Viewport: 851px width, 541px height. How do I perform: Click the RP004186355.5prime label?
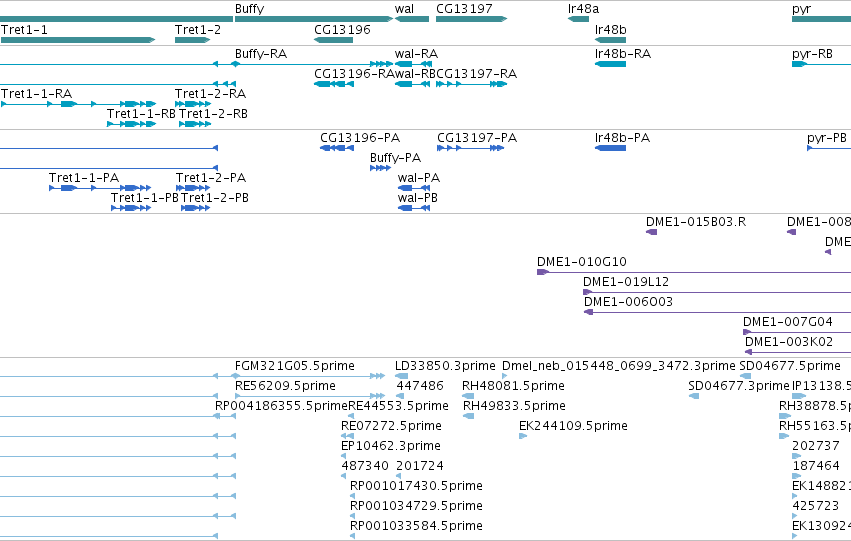point(281,406)
